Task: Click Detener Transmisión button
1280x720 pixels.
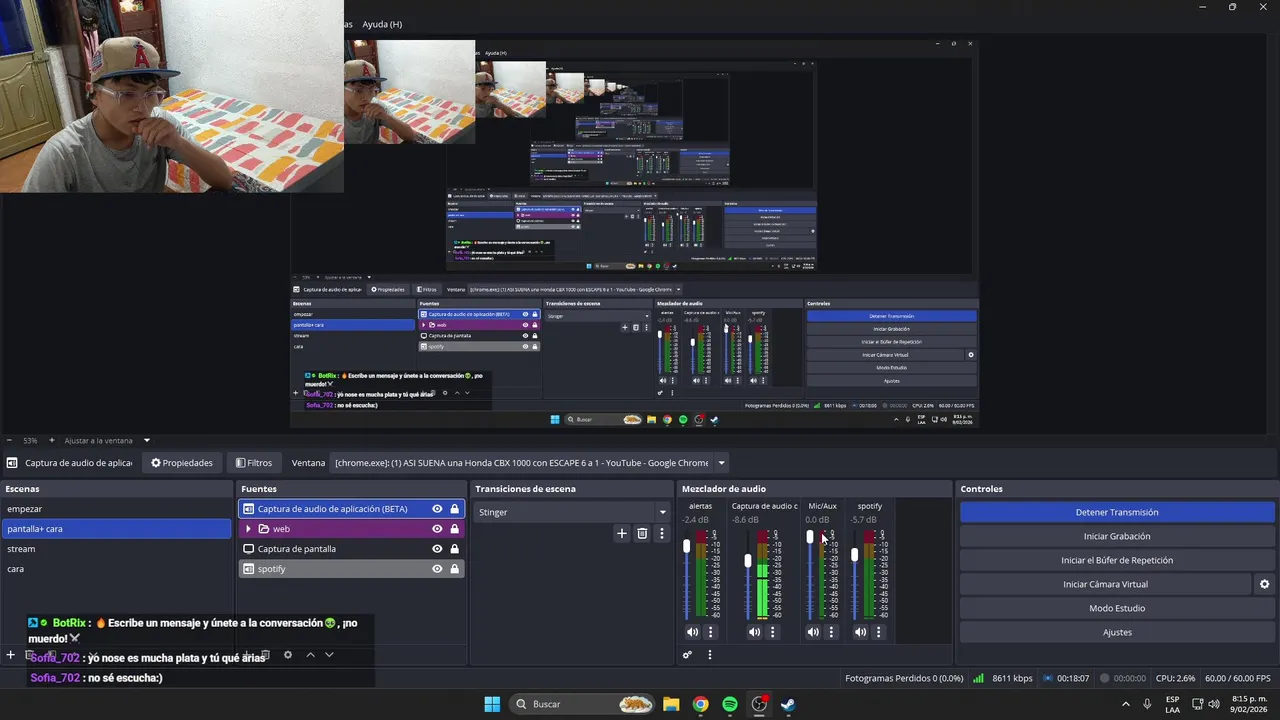Action: (1117, 512)
